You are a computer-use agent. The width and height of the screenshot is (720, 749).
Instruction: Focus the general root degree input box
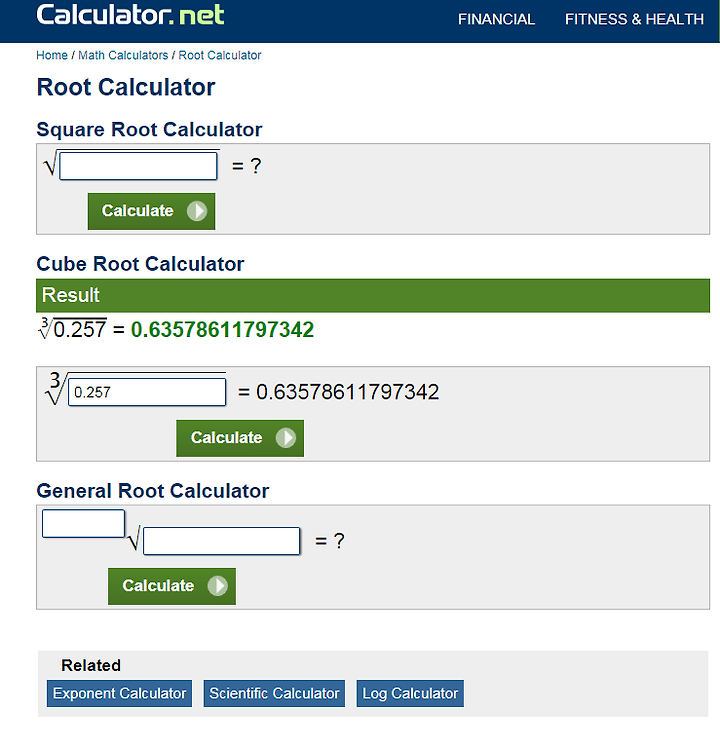pos(84,524)
